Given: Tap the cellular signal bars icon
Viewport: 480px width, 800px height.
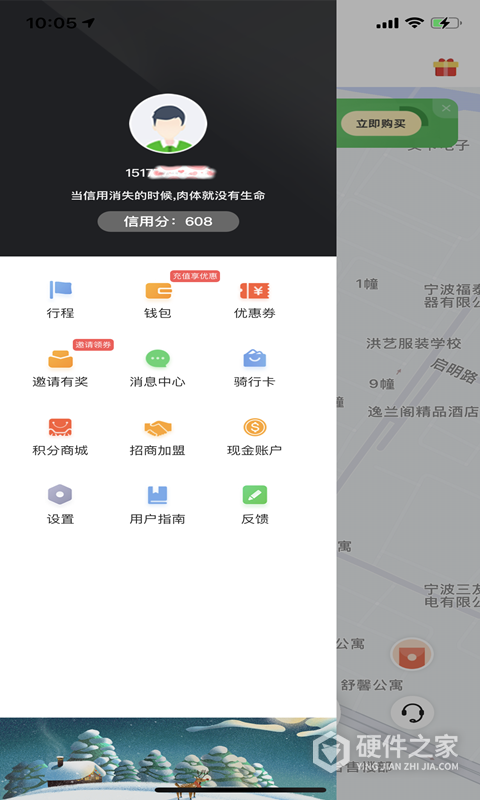Looking at the screenshot, I should [388, 23].
